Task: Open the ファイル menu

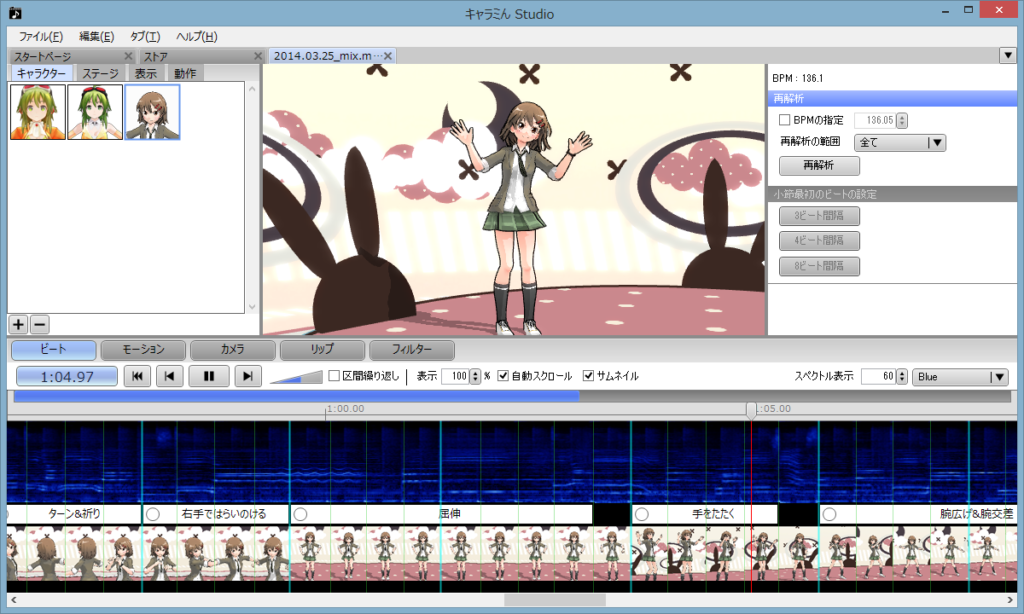Action: point(41,36)
